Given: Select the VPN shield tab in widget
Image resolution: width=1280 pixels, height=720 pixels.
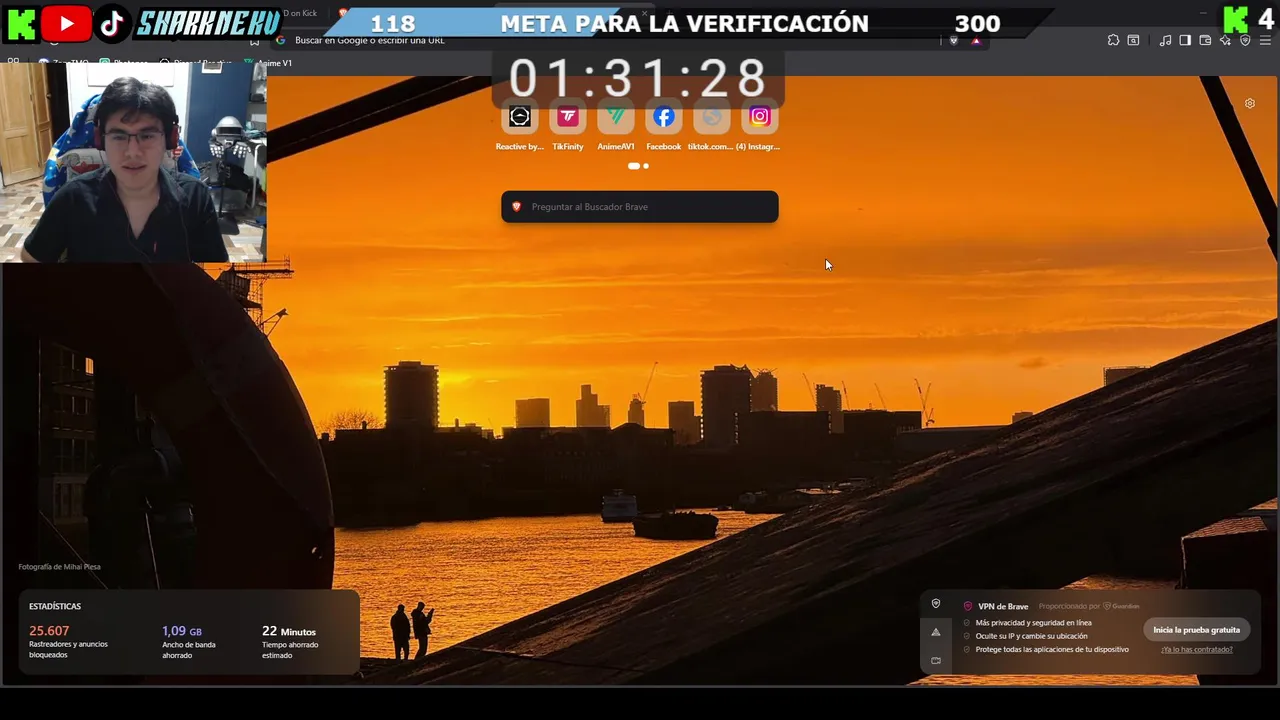Looking at the screenshot, I should [936, 604].
